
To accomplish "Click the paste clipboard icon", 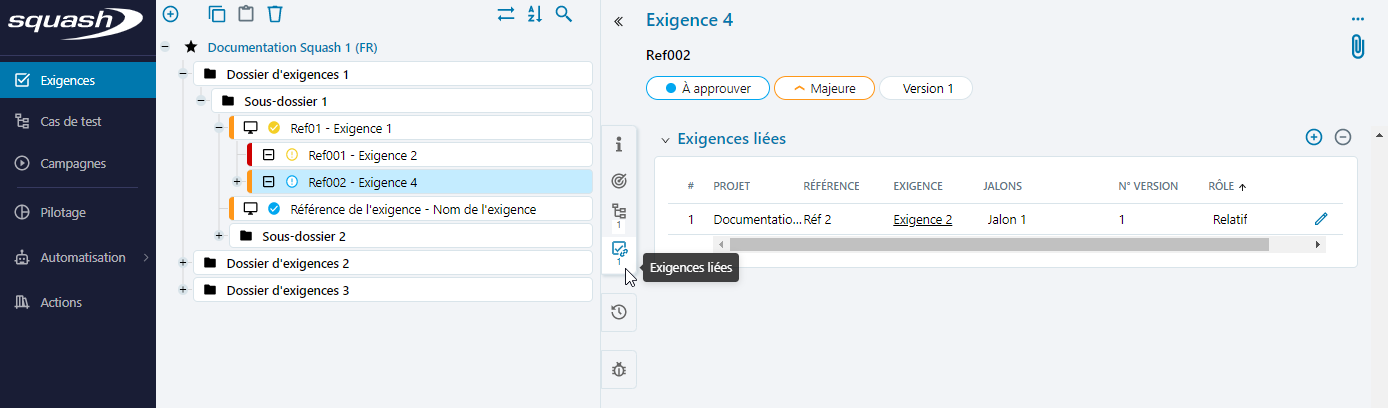I will [246, 14].
